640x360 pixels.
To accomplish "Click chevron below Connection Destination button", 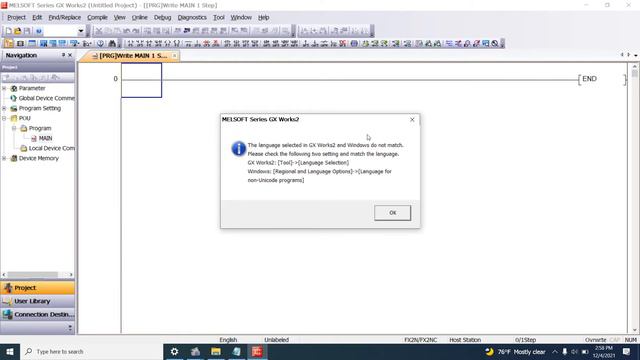I will point(70,328).
